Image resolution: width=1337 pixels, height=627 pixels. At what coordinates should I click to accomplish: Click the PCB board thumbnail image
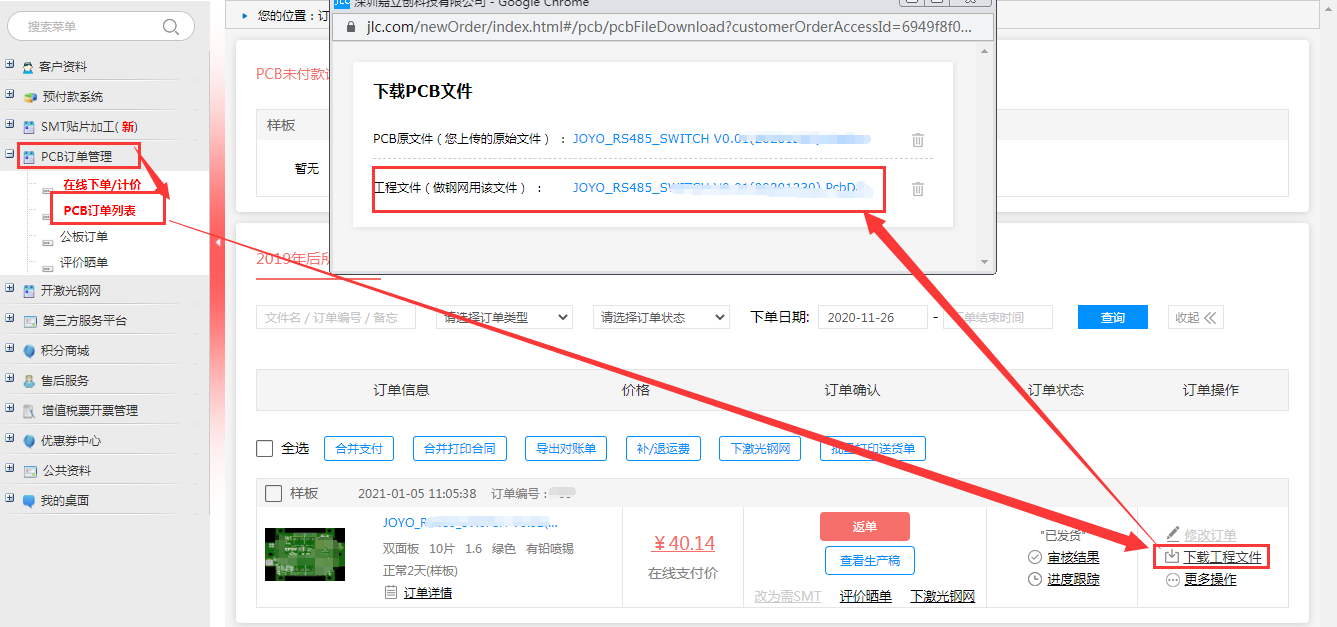(x=305, y=554)
